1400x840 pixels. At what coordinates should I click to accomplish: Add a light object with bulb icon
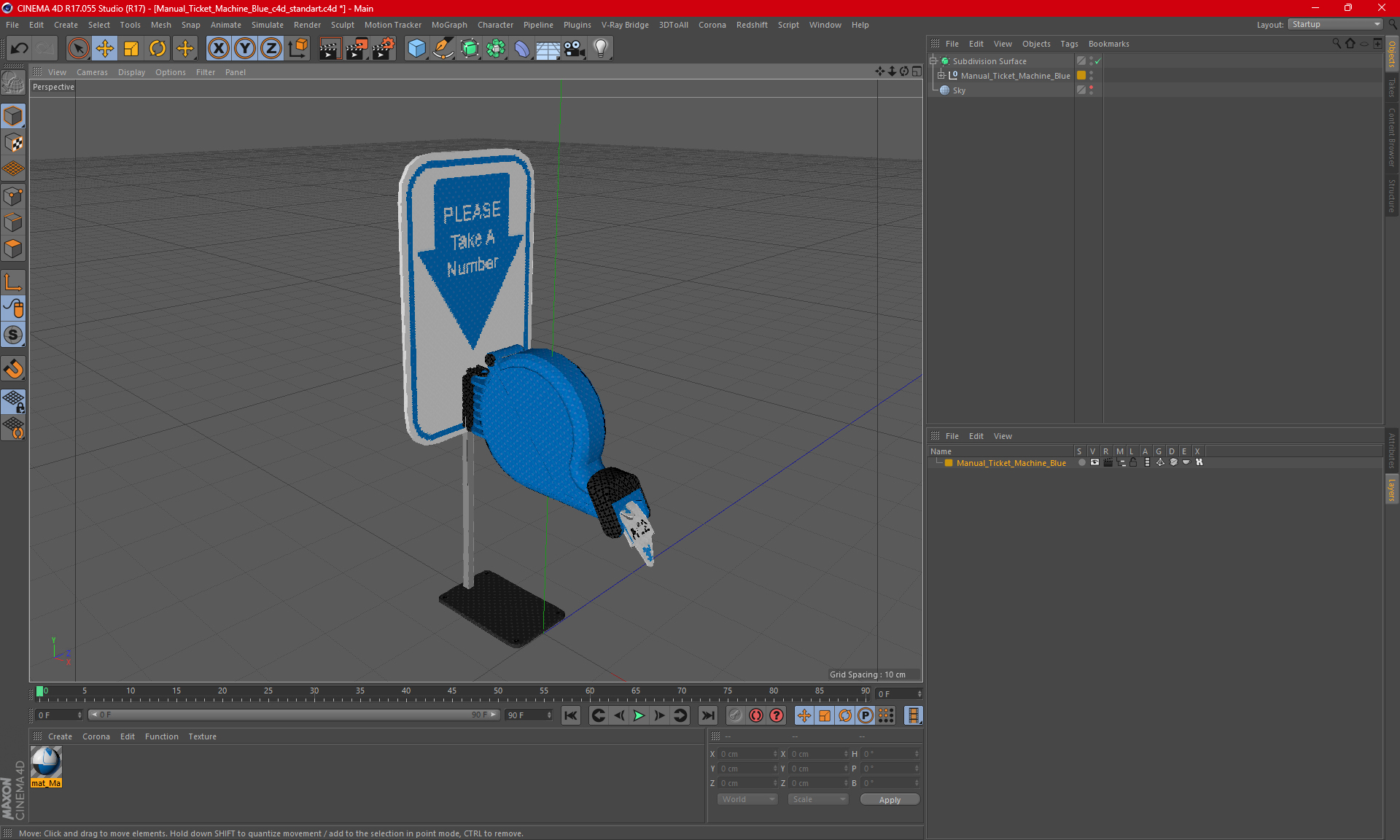[600, 49]
